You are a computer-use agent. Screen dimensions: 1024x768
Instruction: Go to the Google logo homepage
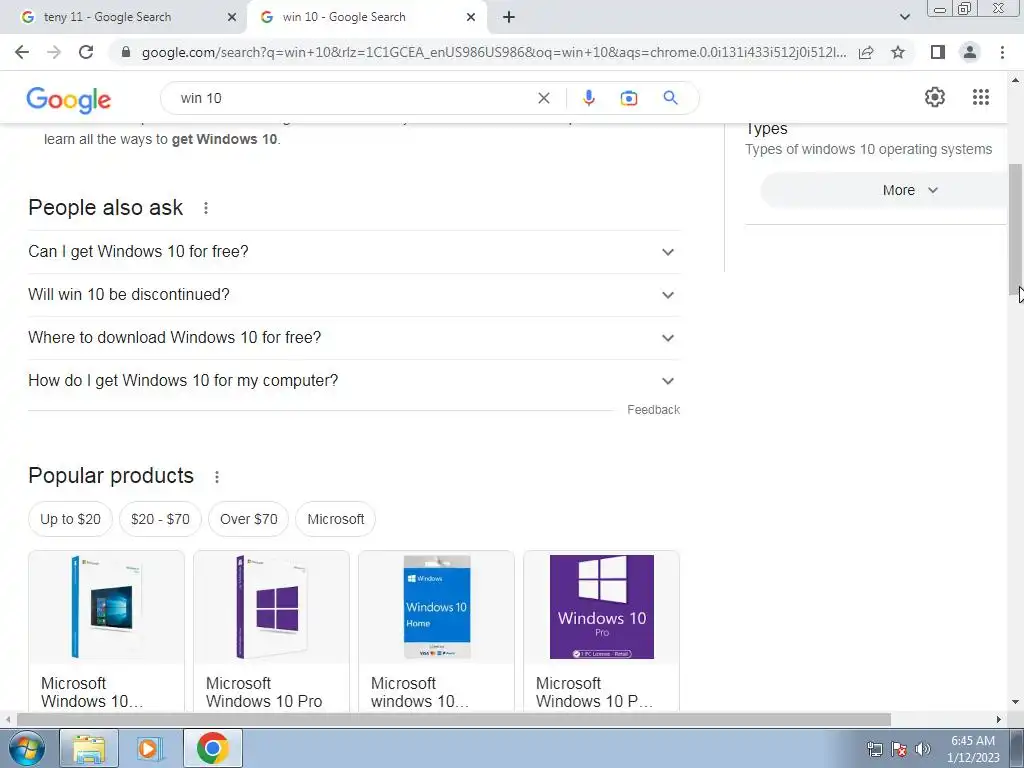point(69,99)
